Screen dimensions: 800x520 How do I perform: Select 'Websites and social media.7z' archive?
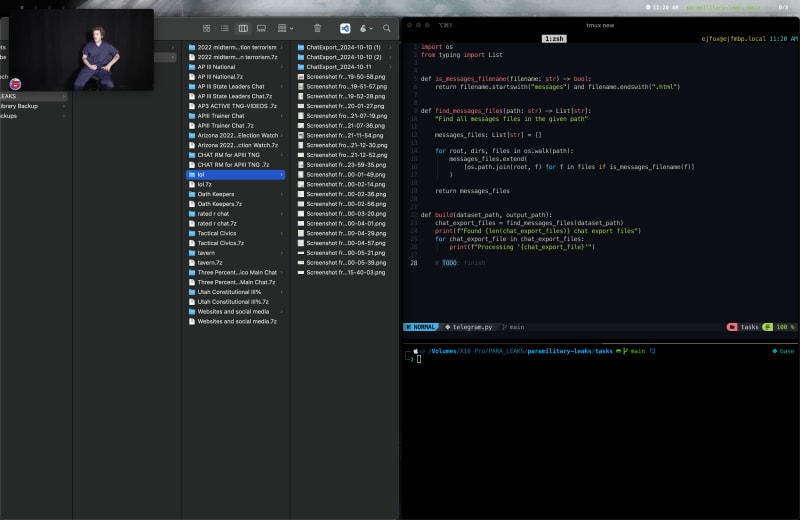coord(236,321)
